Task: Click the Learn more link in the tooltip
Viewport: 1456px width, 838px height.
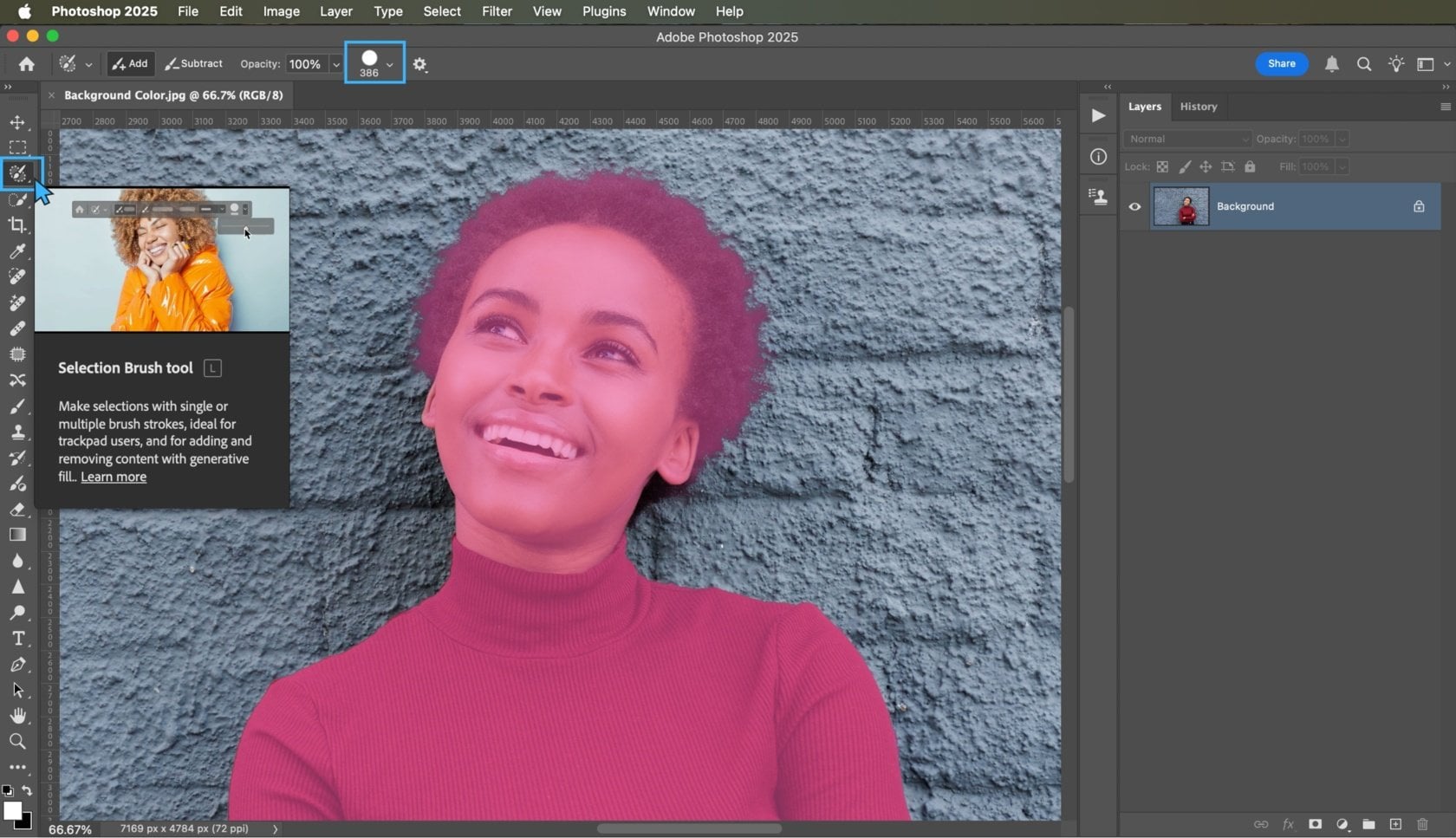Action: click(x=113, y=477)
